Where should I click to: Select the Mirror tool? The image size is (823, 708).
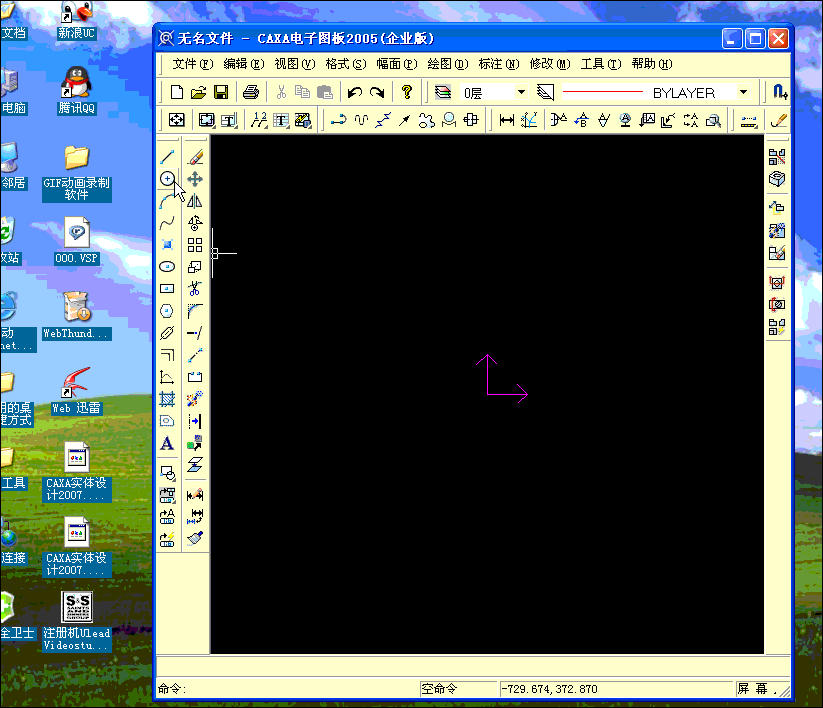tap(195, 201)
